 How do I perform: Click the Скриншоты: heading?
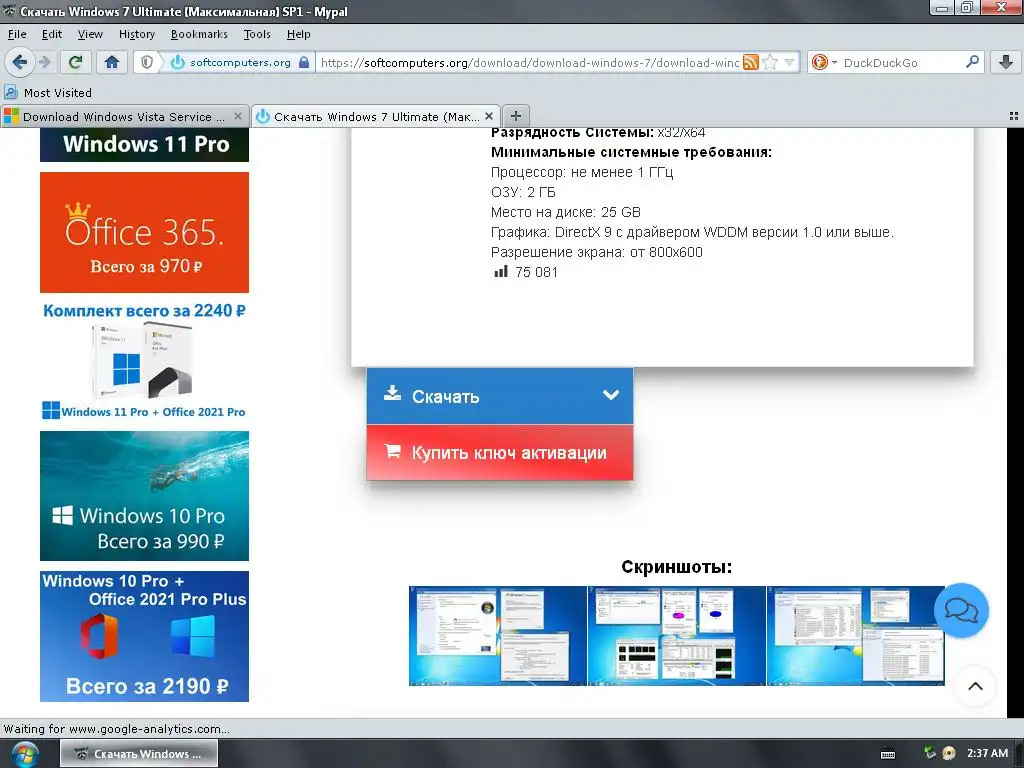coord(677,566)
